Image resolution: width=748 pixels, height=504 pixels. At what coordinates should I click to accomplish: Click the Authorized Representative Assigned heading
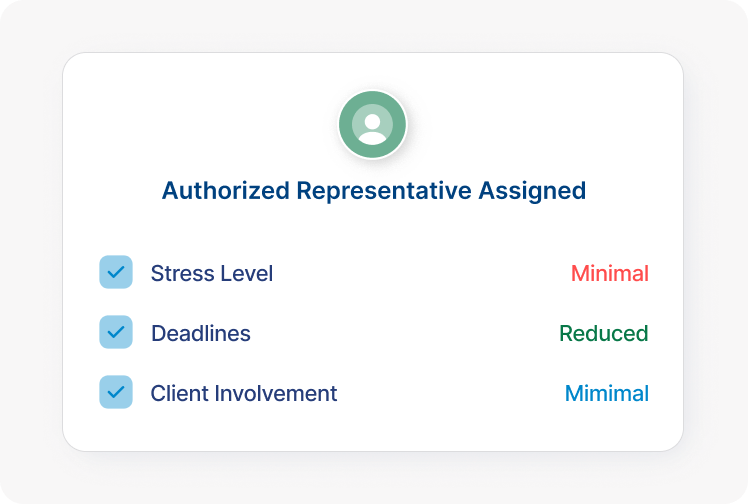(373, 190)
